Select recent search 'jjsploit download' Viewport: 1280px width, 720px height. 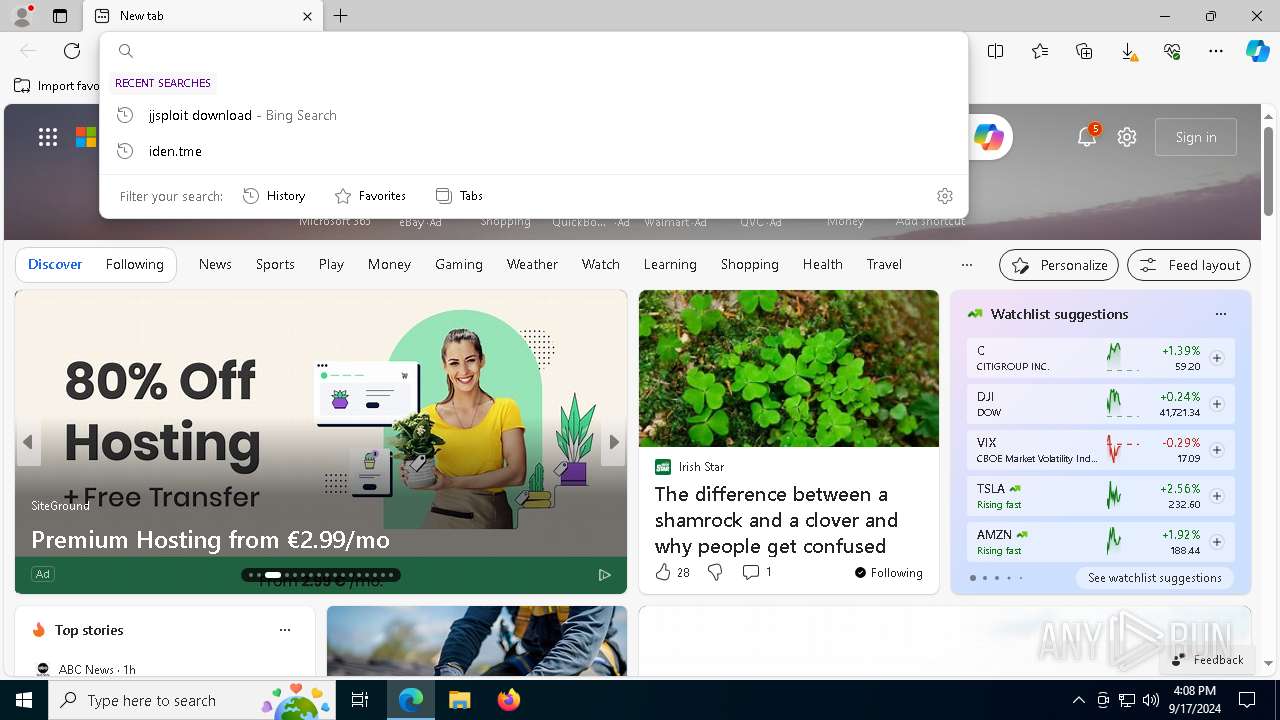click(534, 115)
